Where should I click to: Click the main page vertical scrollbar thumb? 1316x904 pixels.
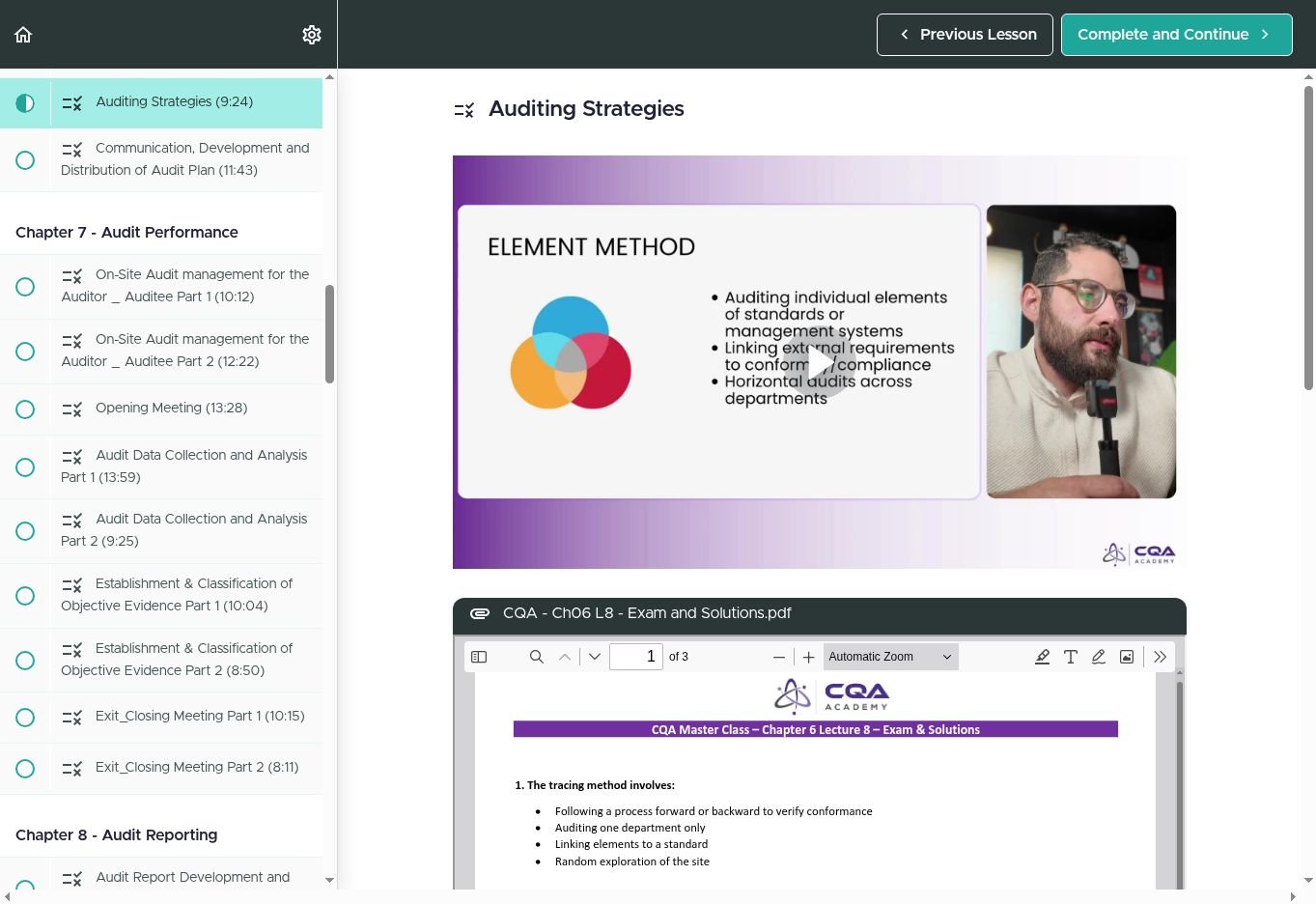point(1308,238)
